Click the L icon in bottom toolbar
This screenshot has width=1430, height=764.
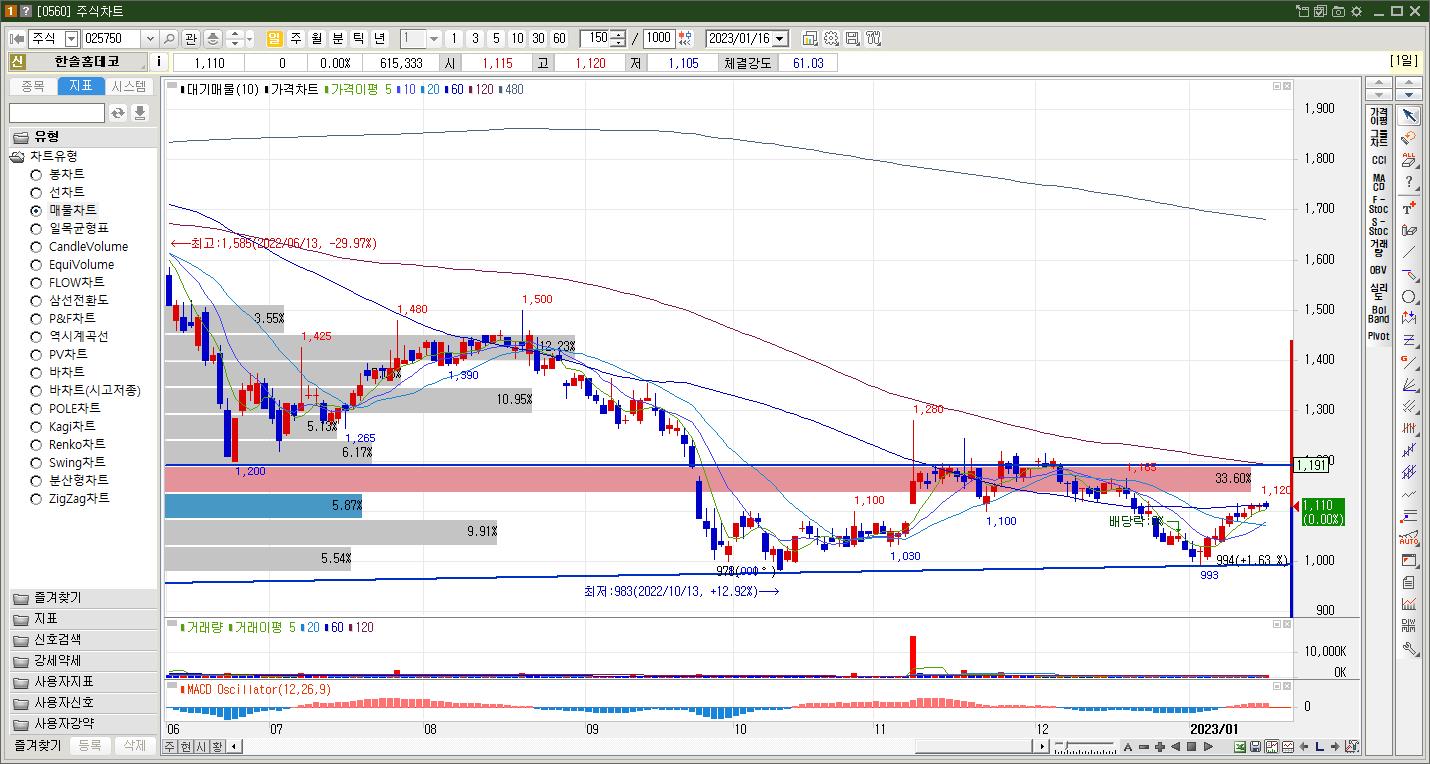tap(1320, 747)
